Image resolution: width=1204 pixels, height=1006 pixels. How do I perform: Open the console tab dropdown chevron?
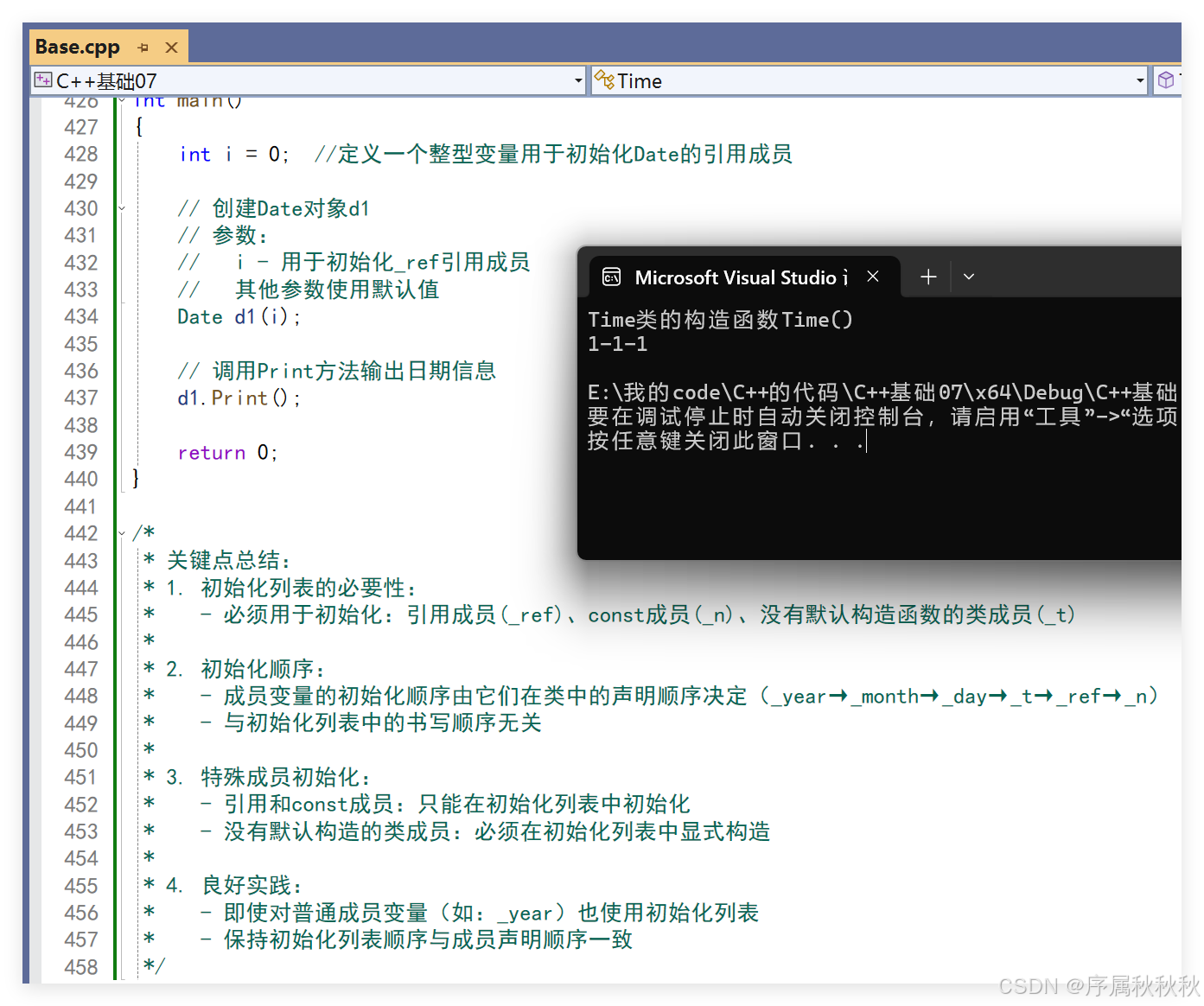coord(969,277)
